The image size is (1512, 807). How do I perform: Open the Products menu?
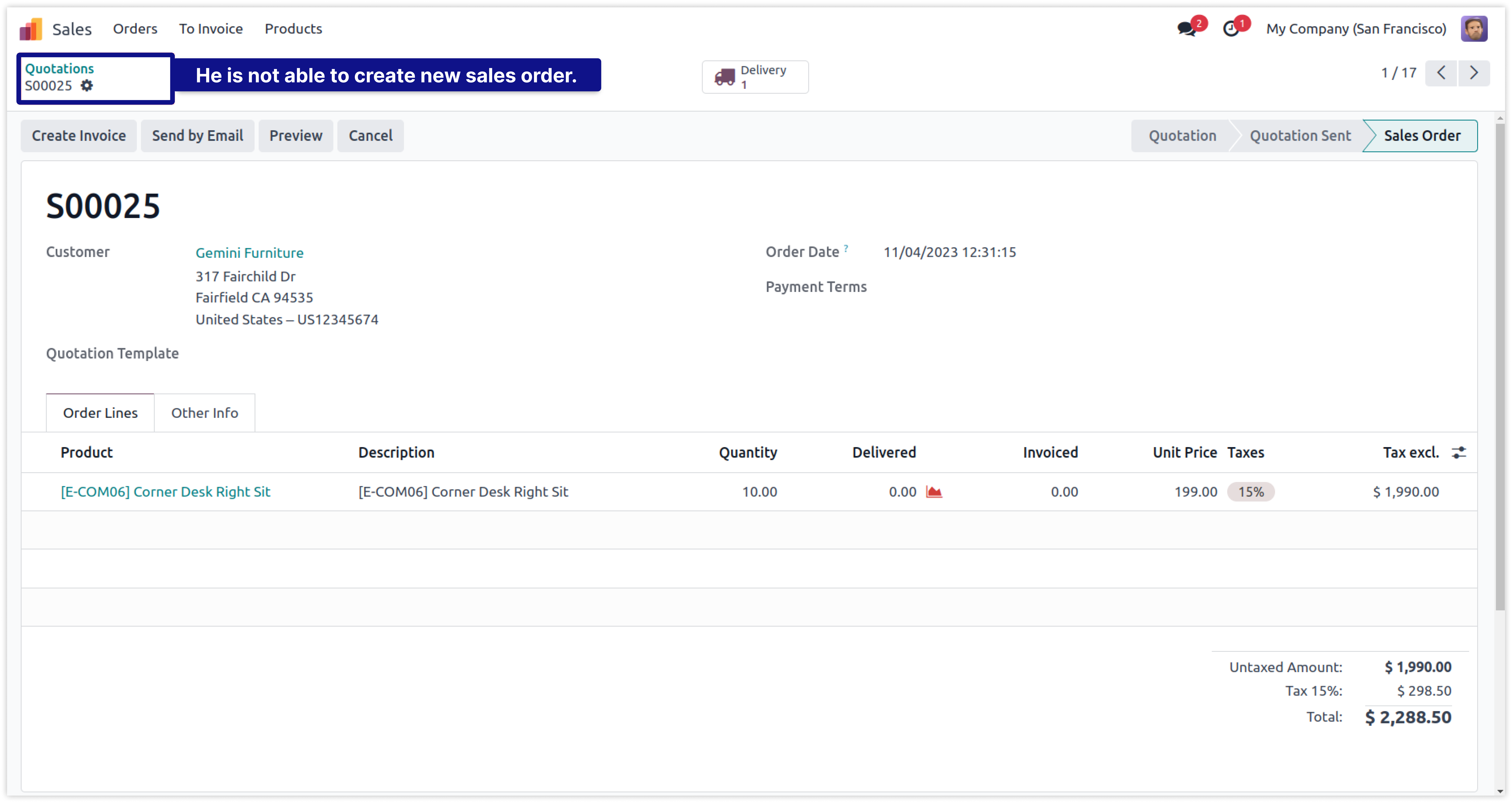[293, 29]
